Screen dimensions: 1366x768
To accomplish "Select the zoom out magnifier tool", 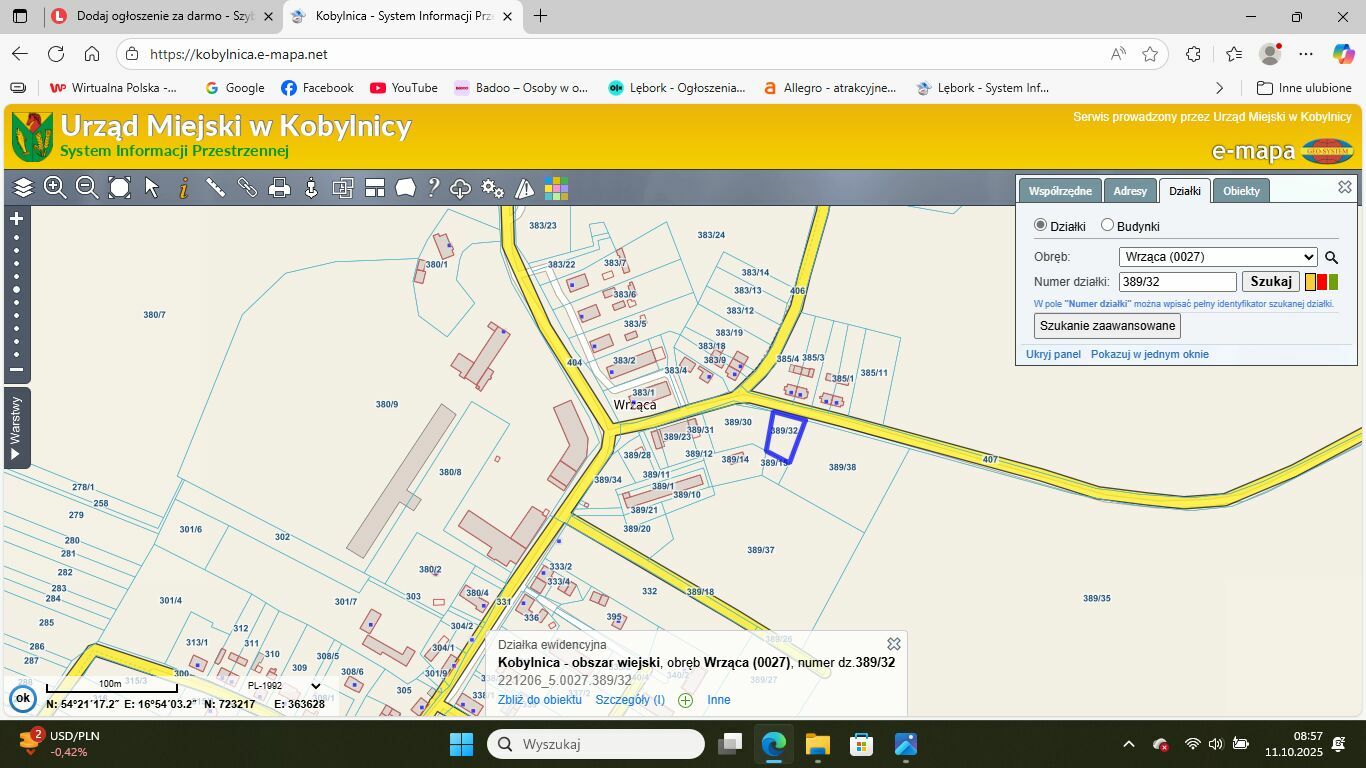I will [87, 188].
